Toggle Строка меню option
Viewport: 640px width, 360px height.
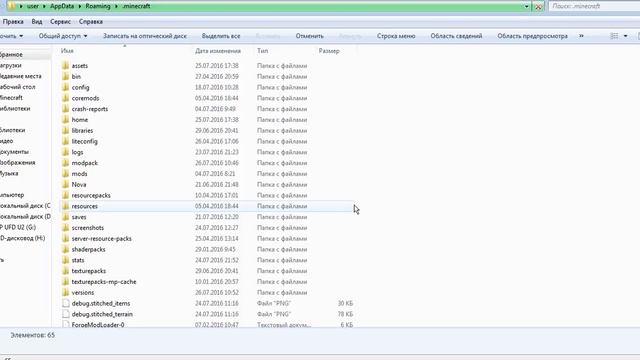coord(396,36)
